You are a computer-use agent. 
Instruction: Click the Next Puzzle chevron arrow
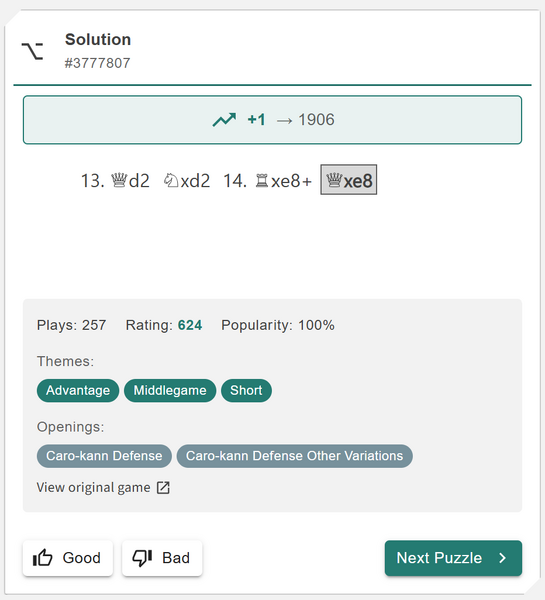click(503, 558)
